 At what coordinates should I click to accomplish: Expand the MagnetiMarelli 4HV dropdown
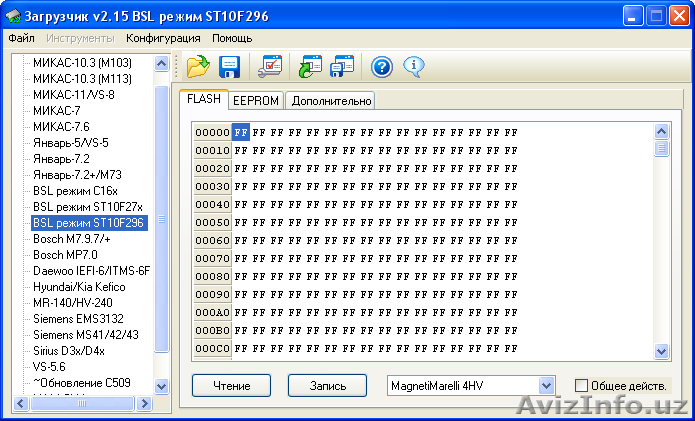[x=545, y=385]
